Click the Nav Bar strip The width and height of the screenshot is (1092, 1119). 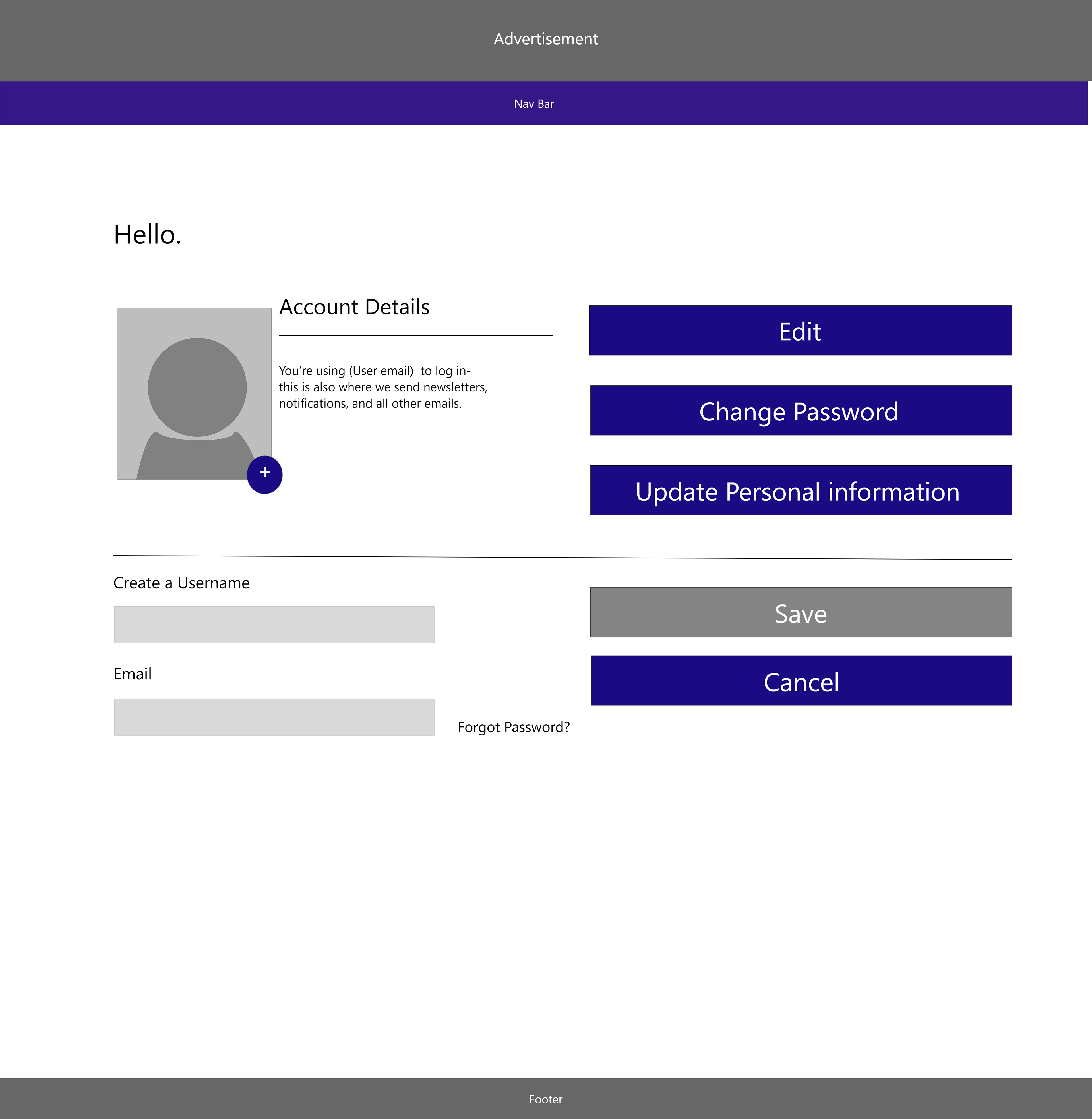click(544, 103)
